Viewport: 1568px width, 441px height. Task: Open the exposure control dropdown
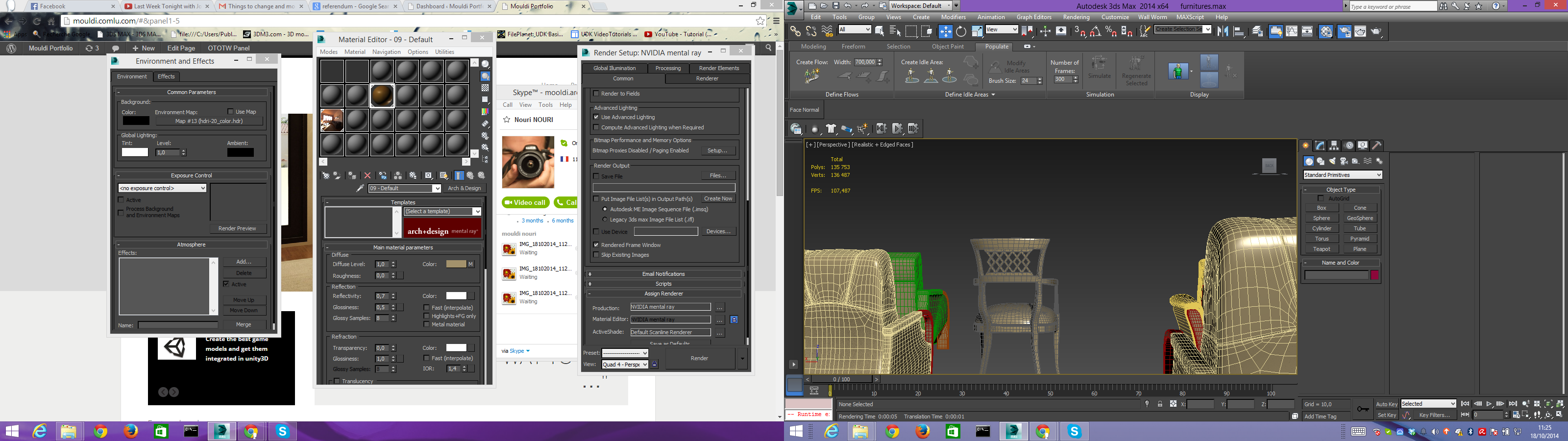click(x=163, y=188)
